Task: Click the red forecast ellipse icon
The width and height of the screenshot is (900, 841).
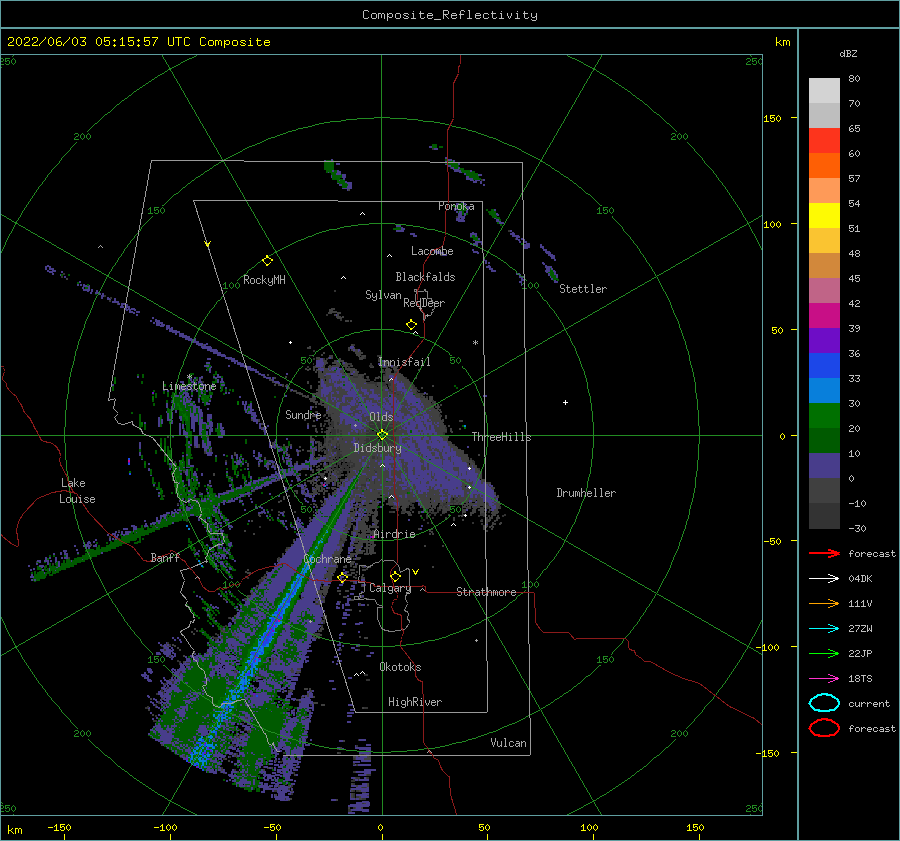Action: tap(824, 728)
